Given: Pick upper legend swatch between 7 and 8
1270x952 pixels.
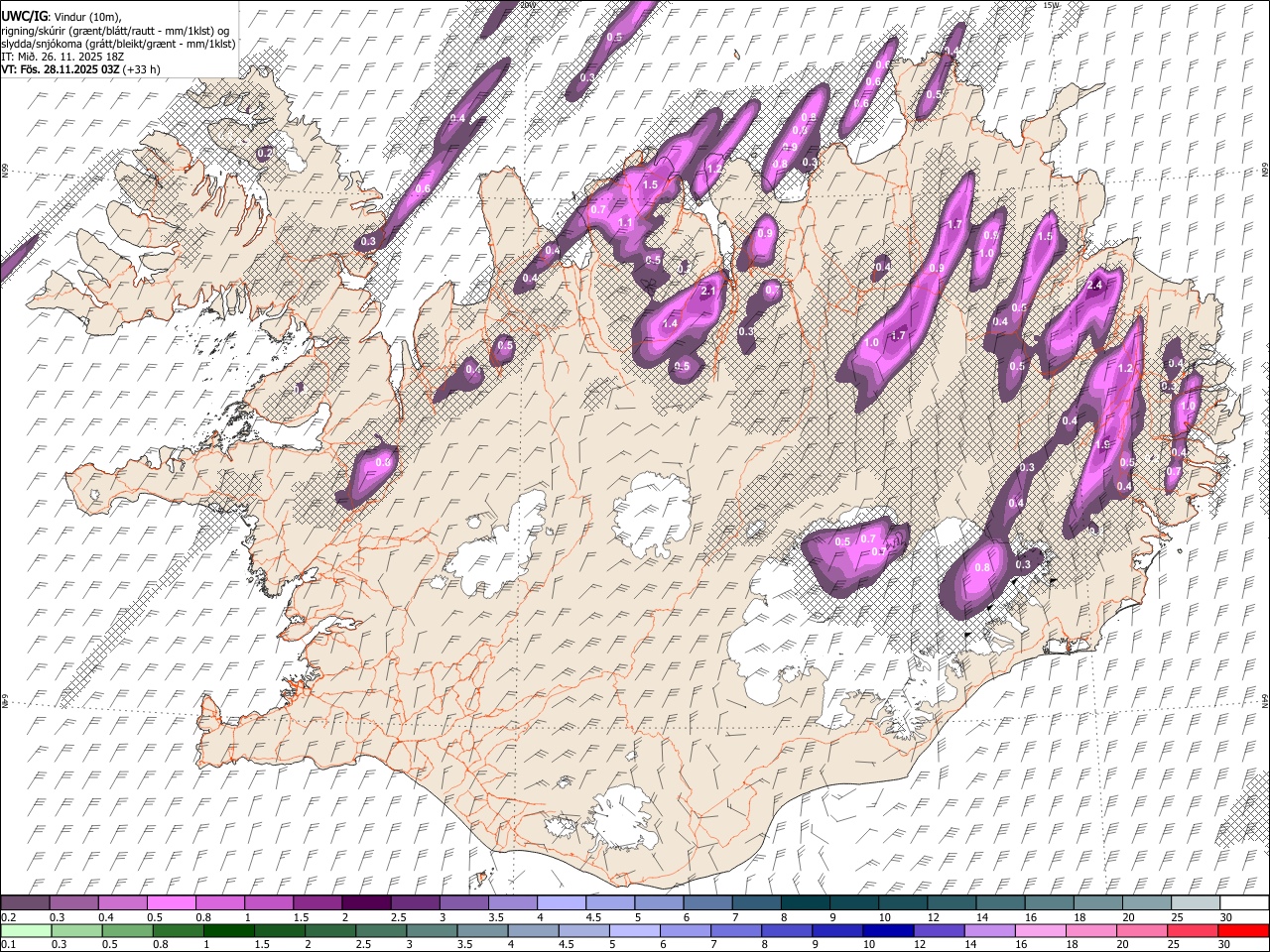Looking at the screenshot, I should pyautogui.click(x=756, y=902).
